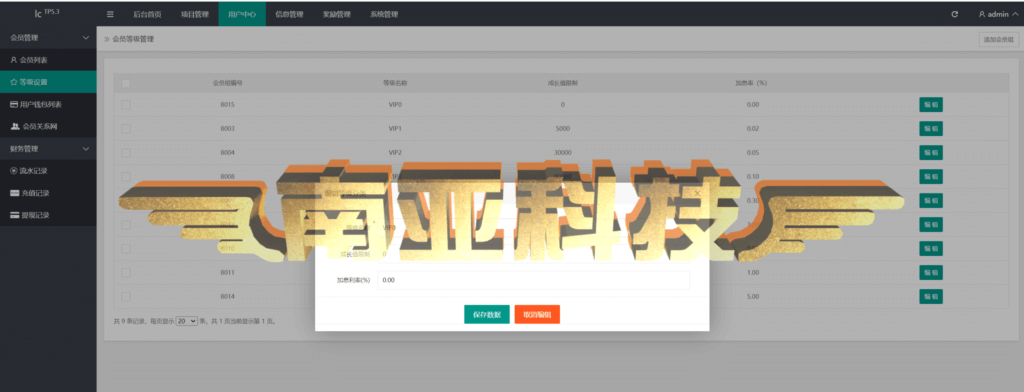This screenshot has height=392, width=1024.
Task: Click the star icon beside 等级设置
Action: tap(14, 82)
